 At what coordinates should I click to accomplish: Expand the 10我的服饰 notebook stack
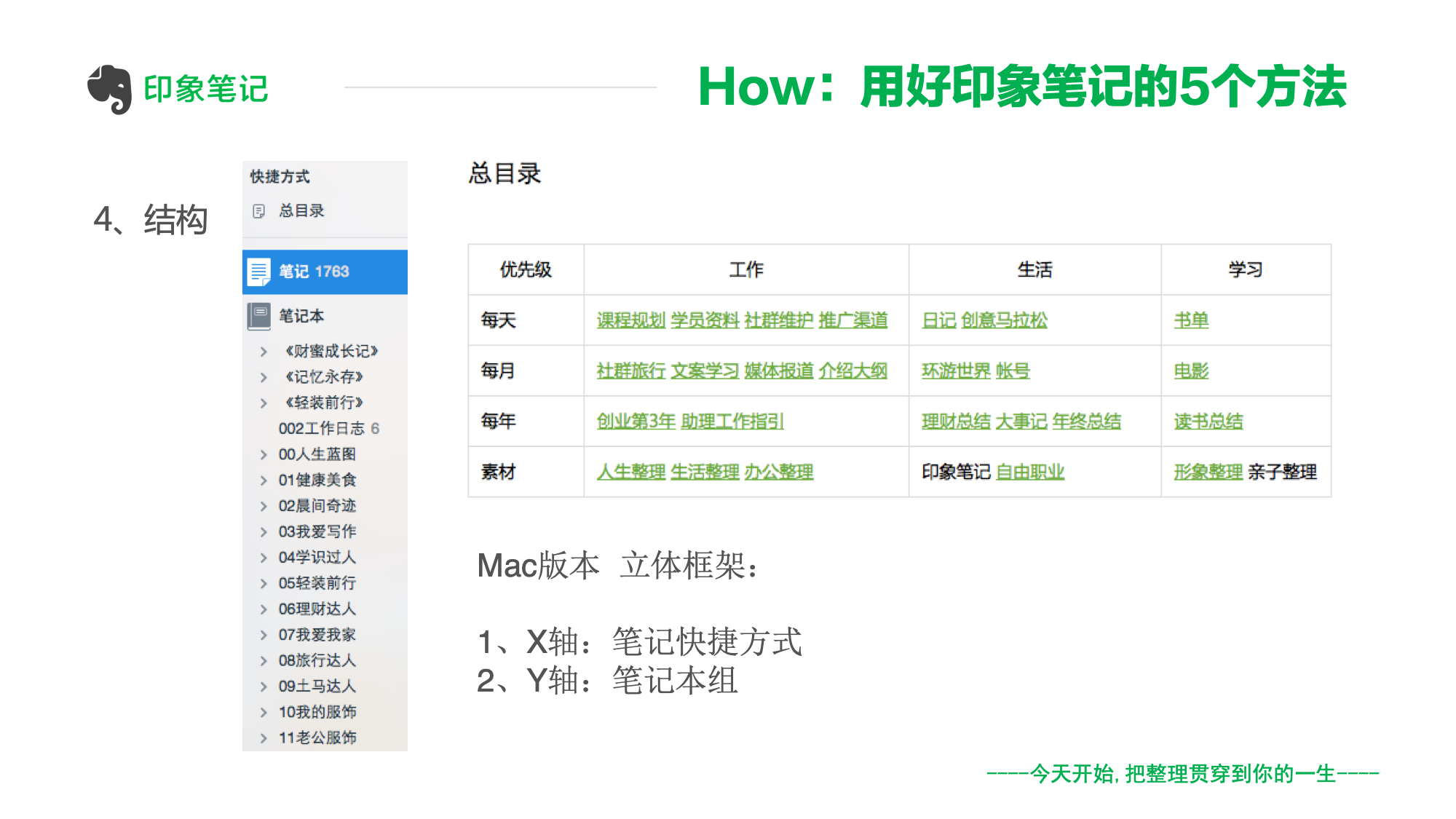(264, 712)
